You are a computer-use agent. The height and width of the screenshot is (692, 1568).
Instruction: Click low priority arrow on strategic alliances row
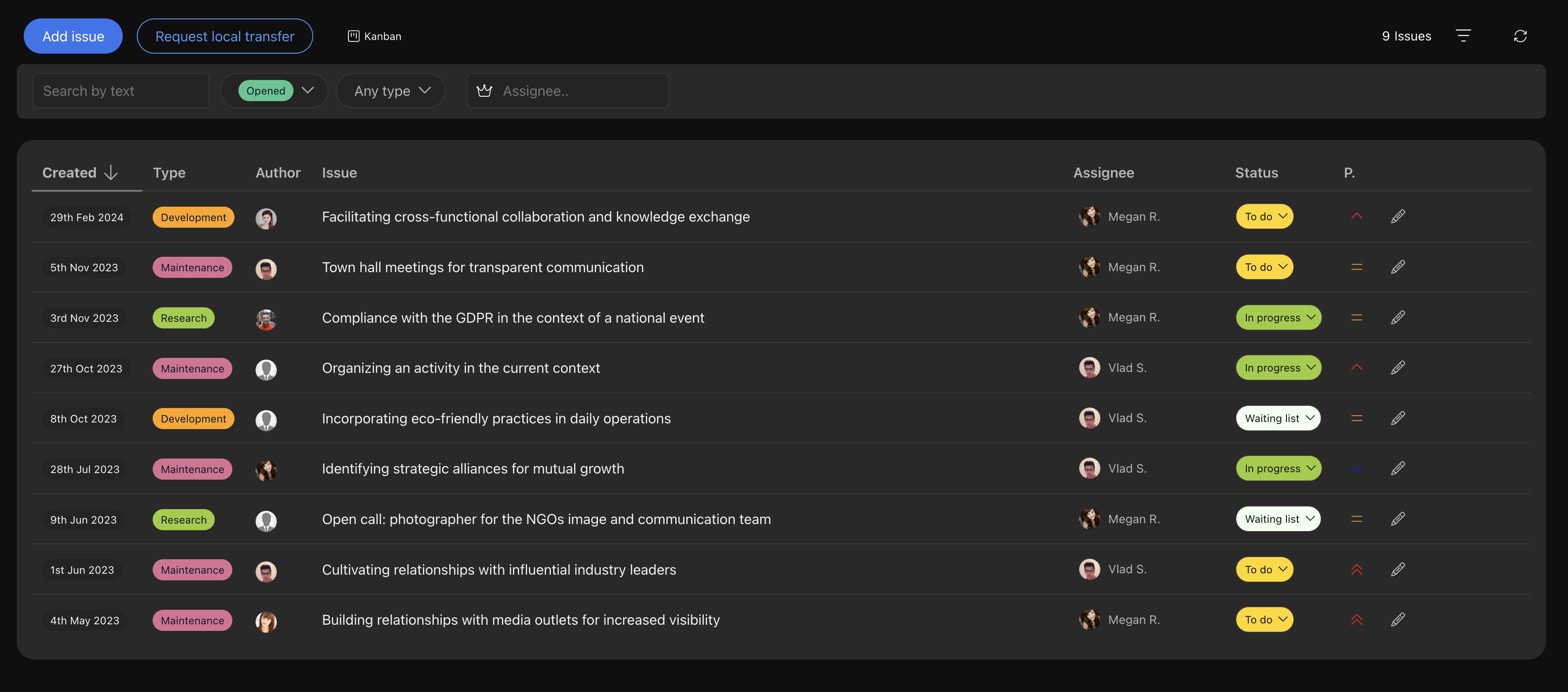1356,469
